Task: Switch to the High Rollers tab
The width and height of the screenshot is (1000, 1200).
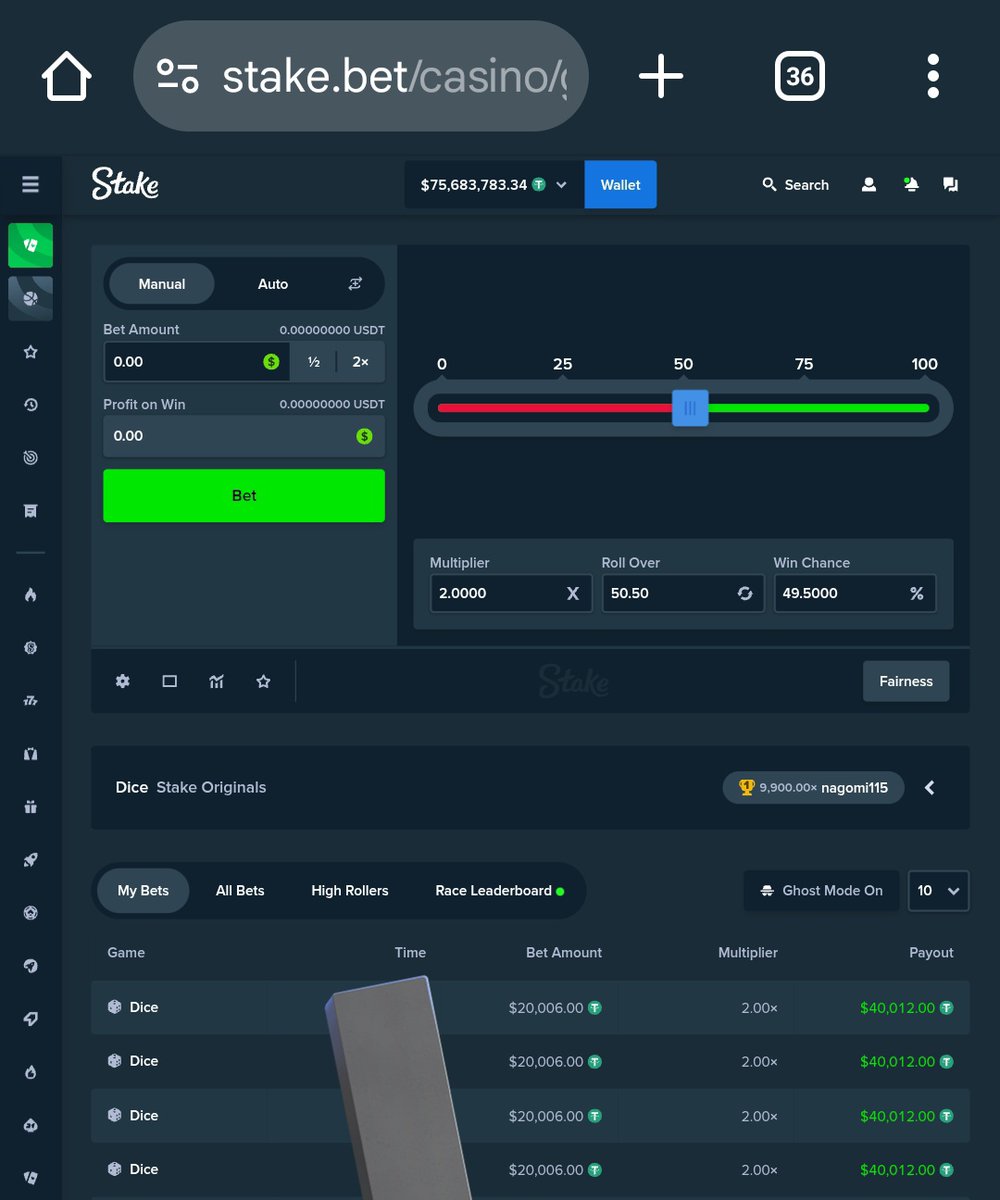Action: pyautogui.click(x=350, y=890)
